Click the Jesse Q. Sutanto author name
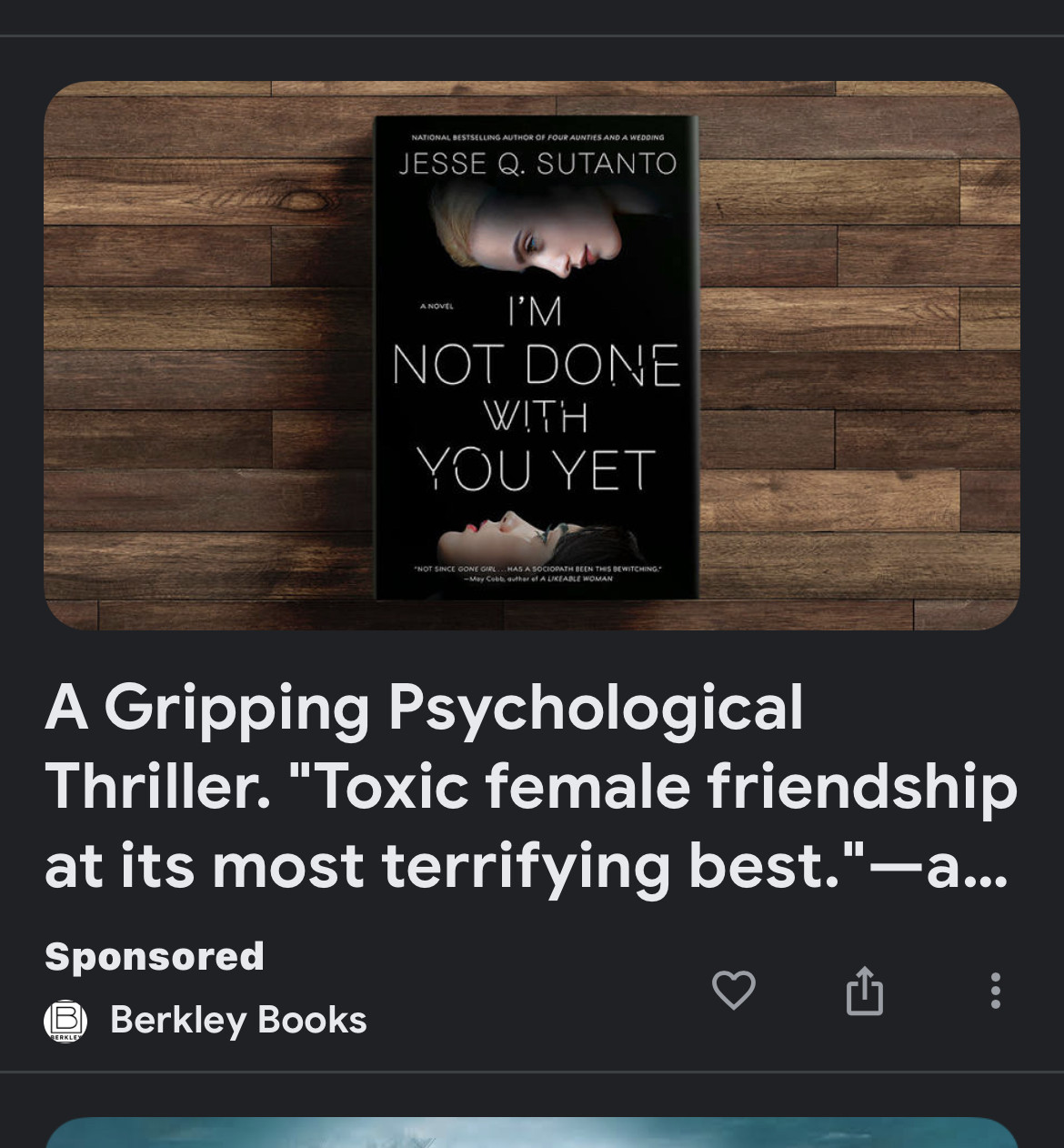This screenshot has height=1148, width=1064. point(537,164)
